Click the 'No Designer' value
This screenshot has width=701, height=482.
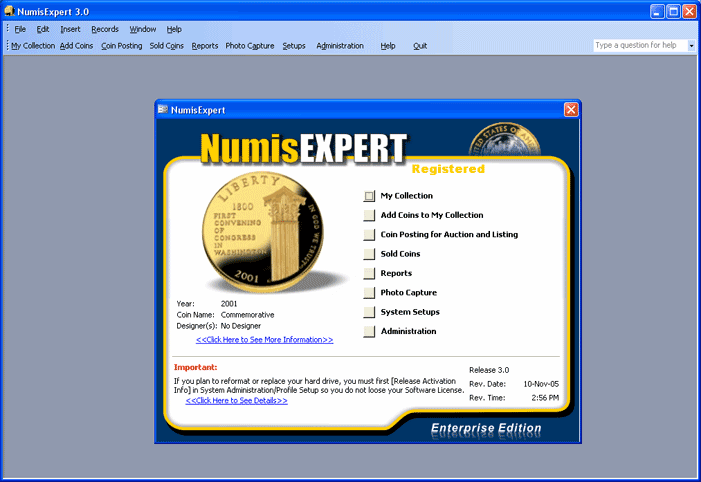(241, 326)
